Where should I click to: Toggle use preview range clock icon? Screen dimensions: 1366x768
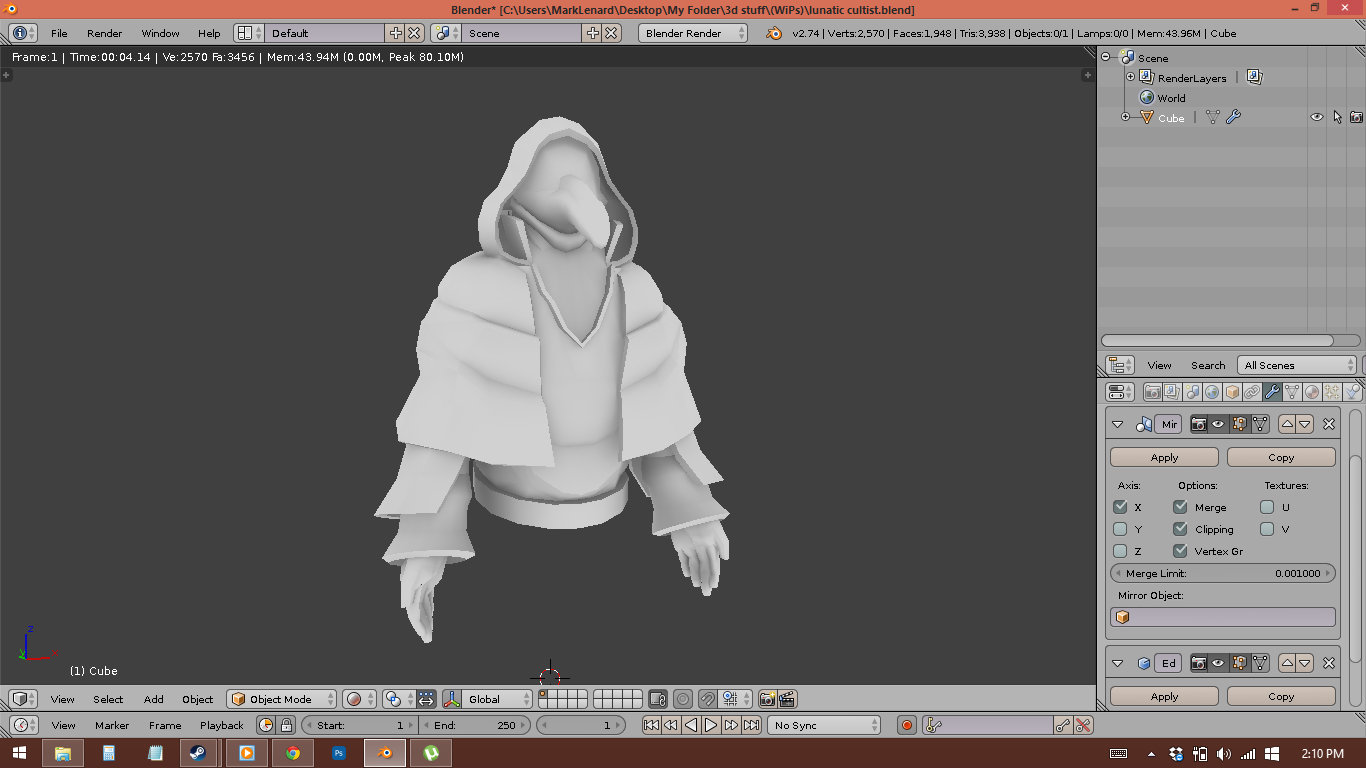tap(266, 725)
